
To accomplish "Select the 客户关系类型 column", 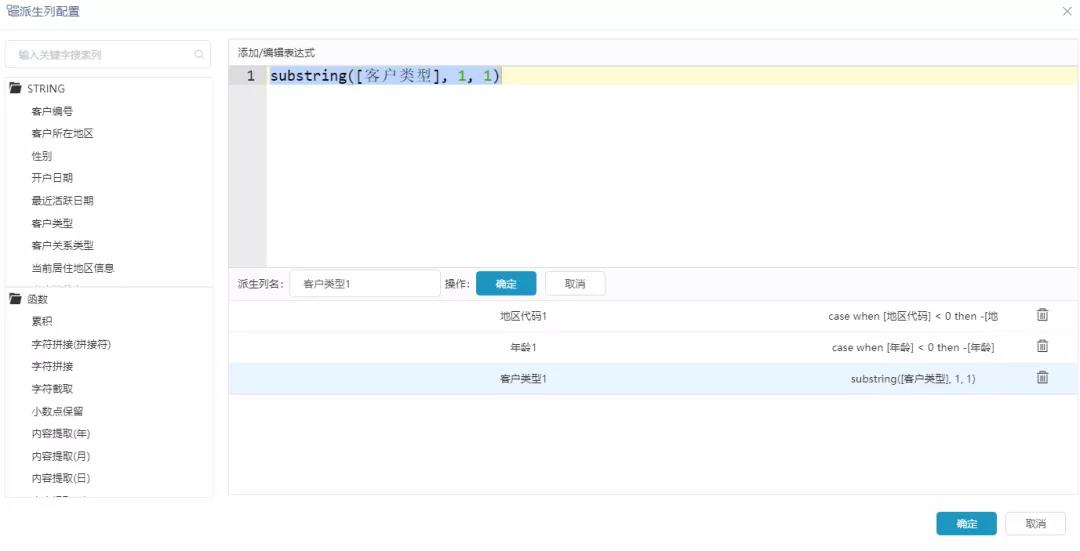I will [63, 245].
